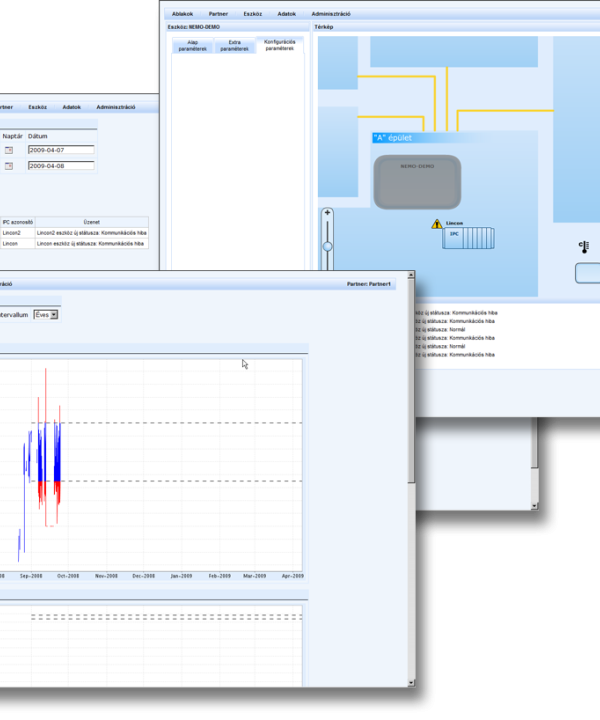Click the NEMO-DEMO device on the map

(x=417, y=181)
